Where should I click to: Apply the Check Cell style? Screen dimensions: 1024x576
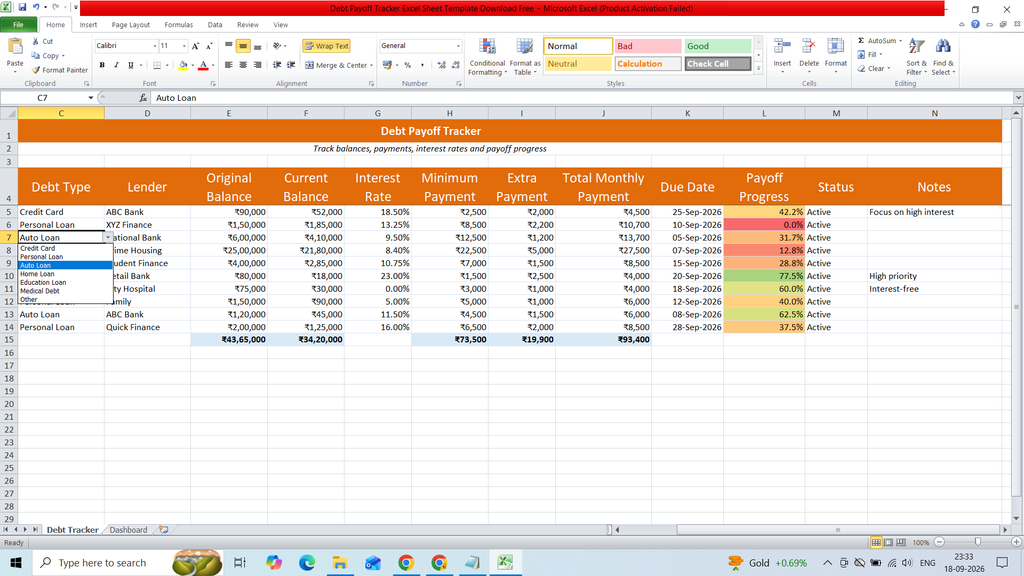718,64
